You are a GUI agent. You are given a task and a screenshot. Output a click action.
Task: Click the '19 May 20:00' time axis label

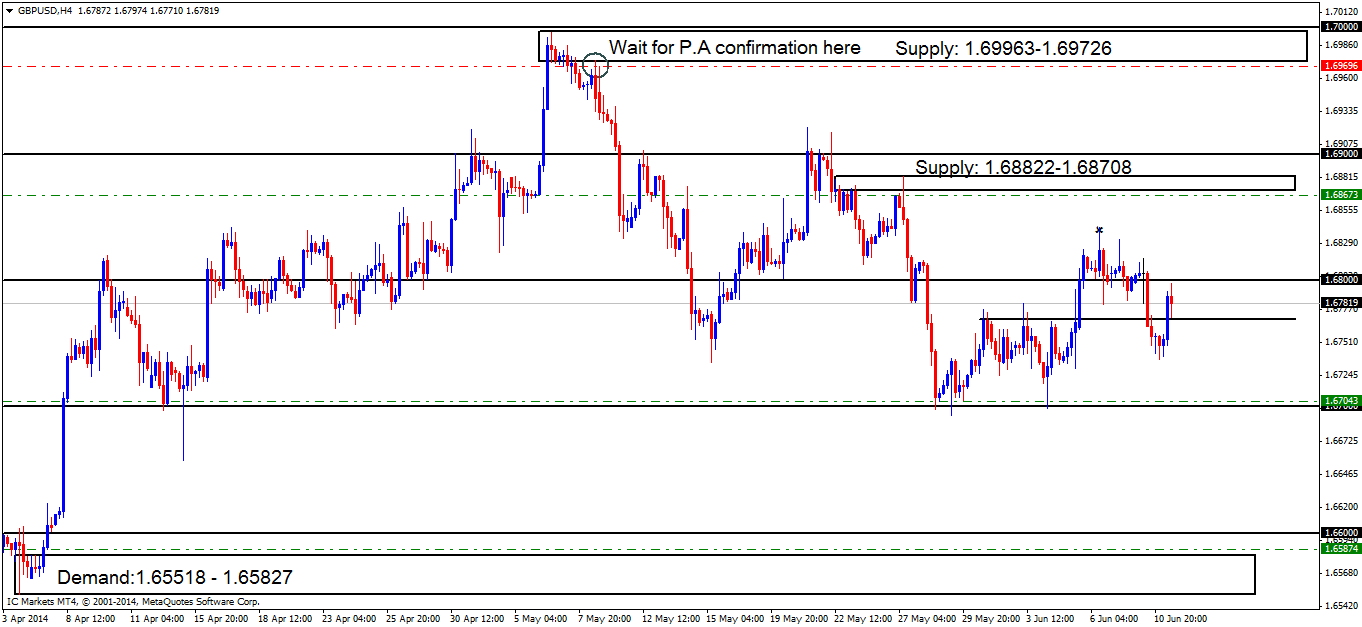coord(797,619)
